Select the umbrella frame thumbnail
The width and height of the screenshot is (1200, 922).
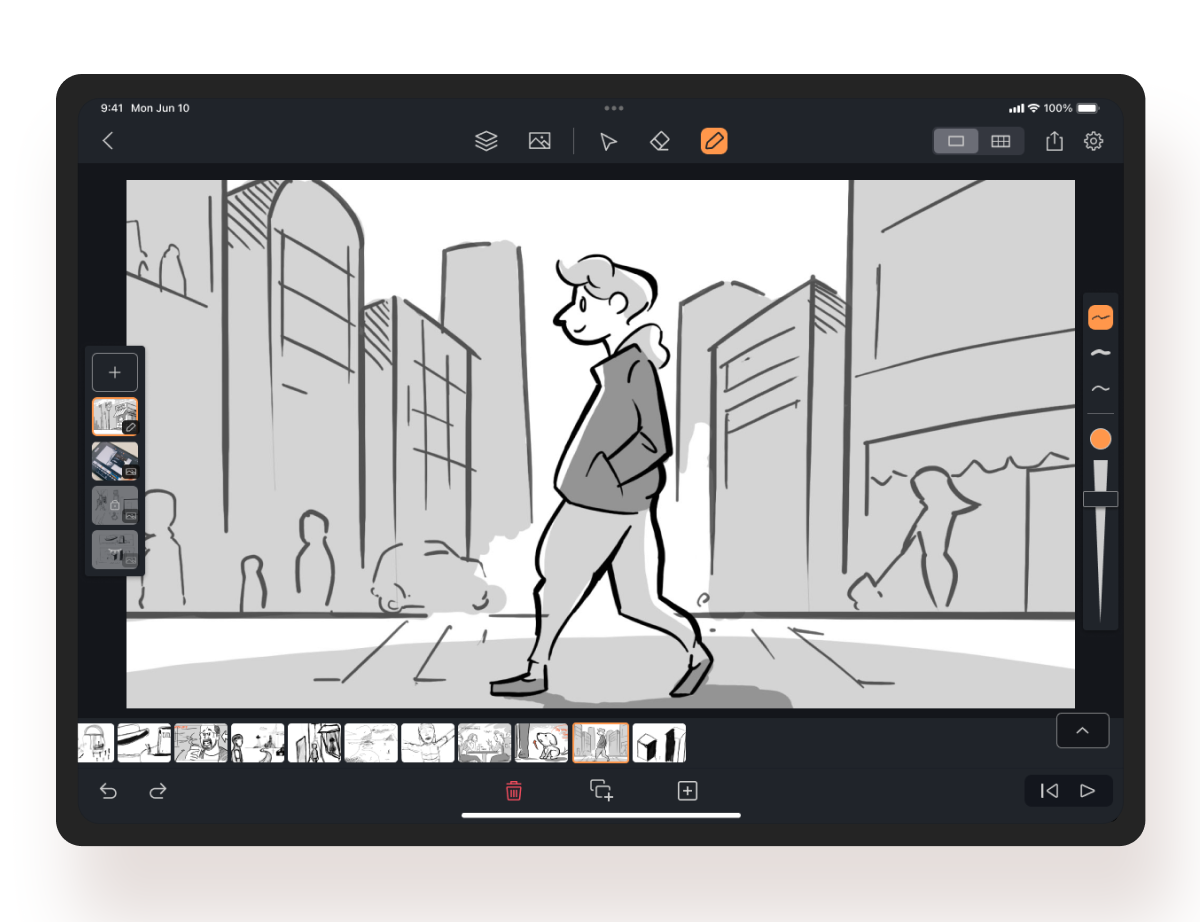pyautogui.click(x=96, y=743)
